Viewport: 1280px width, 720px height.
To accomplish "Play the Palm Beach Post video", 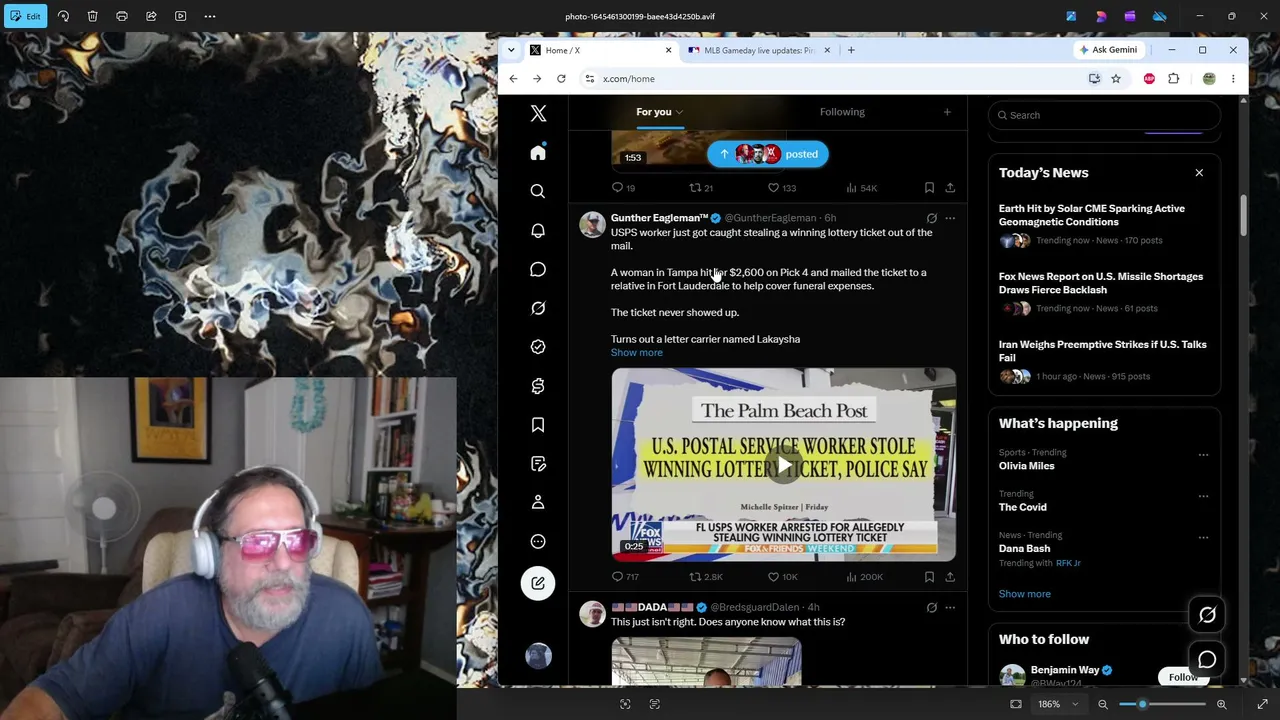I will (784, 465).
